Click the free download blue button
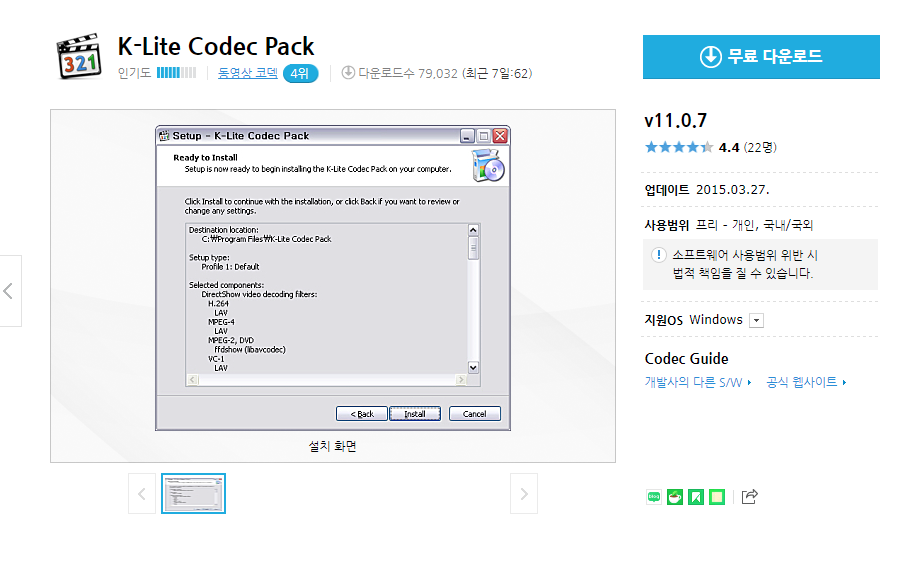Screen dimensions: 909x562 (761, 57)
